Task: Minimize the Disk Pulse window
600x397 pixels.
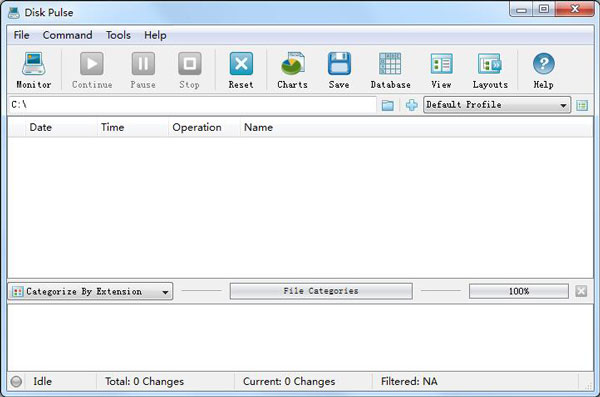Action: pos(521,10)
